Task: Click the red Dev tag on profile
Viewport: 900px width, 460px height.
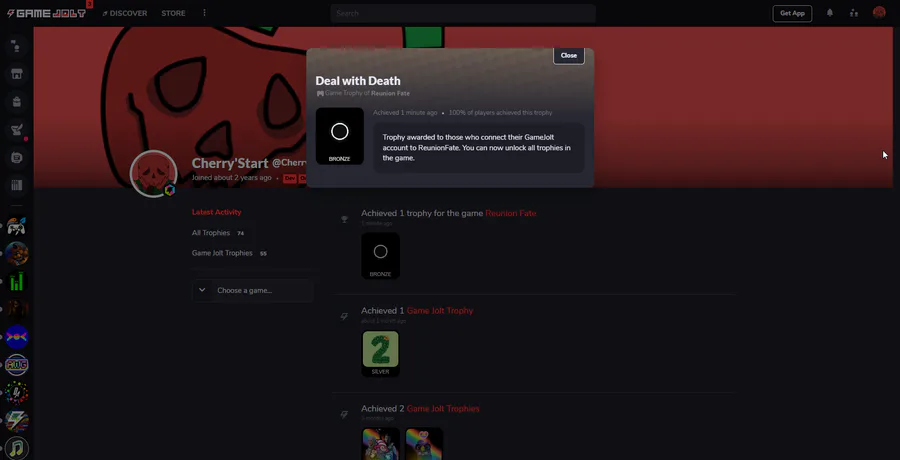Action: point(289,179)
